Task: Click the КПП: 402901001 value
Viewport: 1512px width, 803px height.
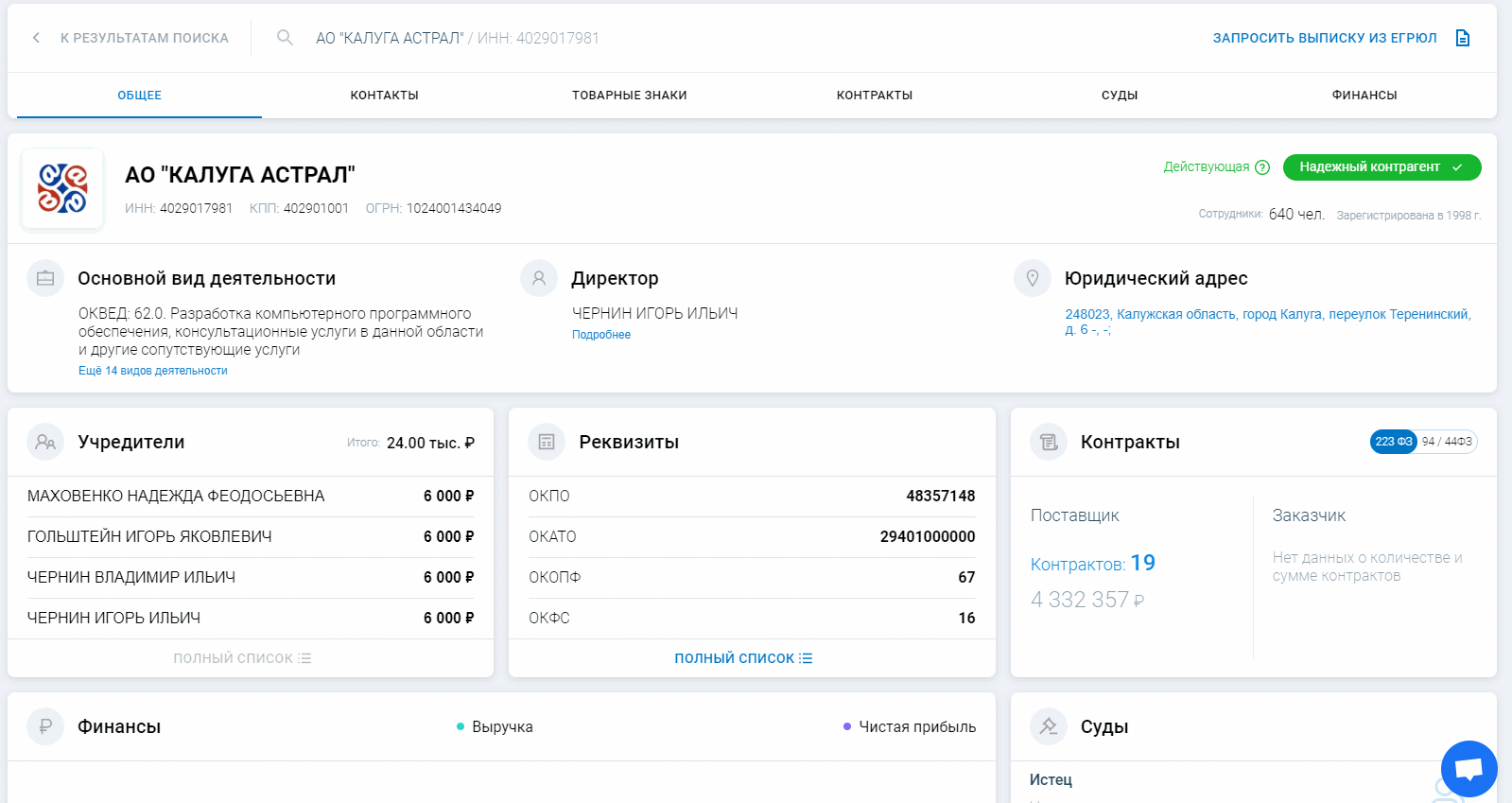Action: [x=299, y=208]
